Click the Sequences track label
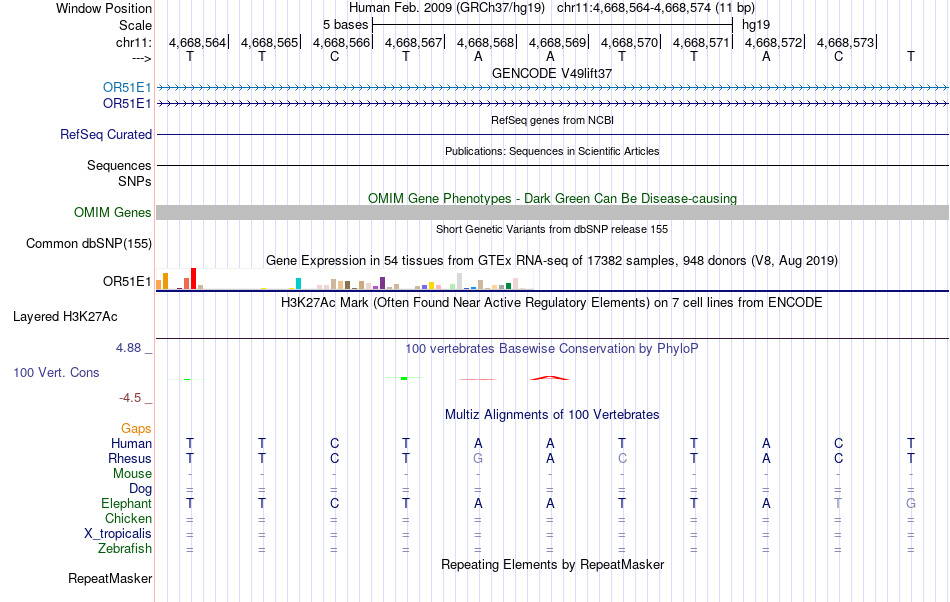The image size is (950, 602). (x=119, y=165)
